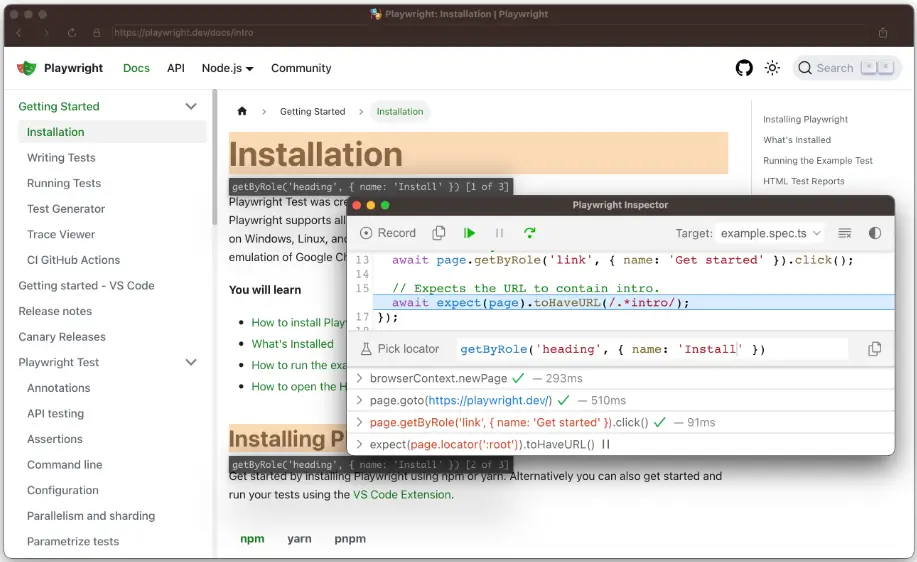This screenshot has width=917, height=562.
Task: Click the home breadcrumb icon
Action: [242, 111]
